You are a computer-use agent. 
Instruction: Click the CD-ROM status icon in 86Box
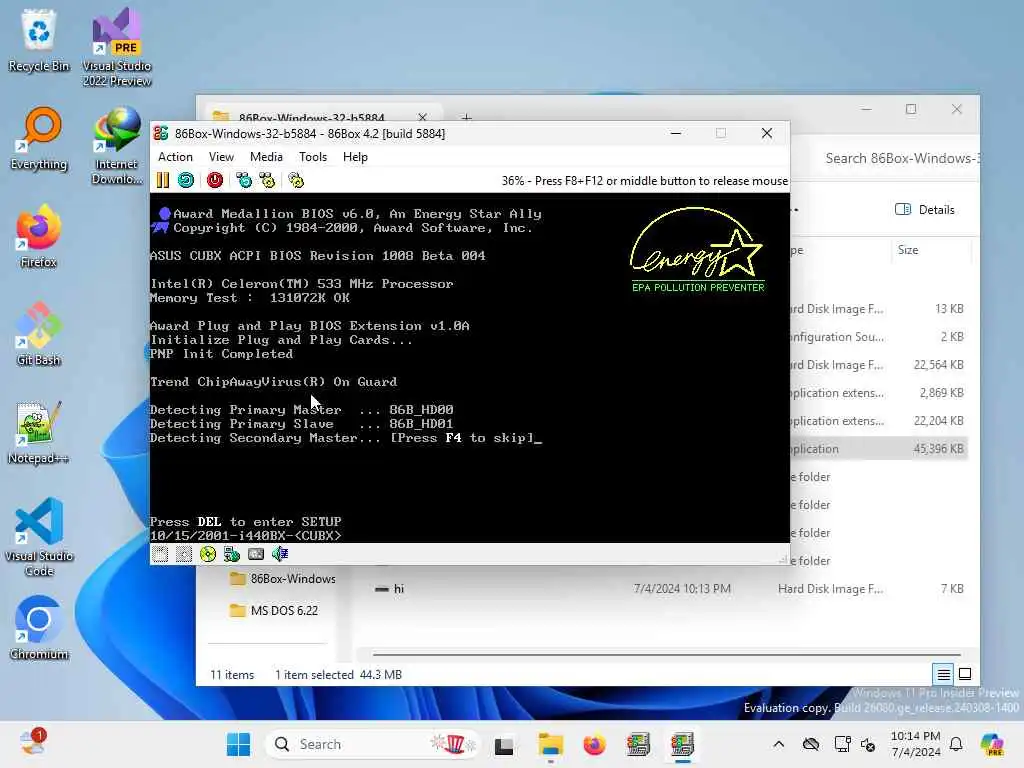pyautogui.click(x=208, y=554)
